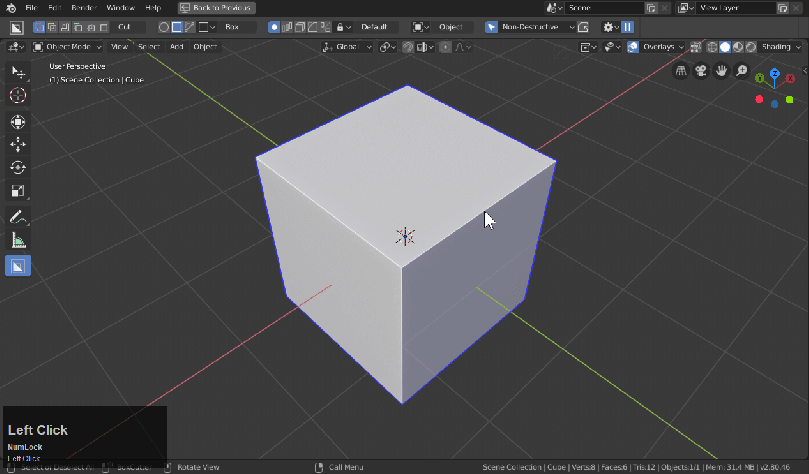
Task: Select the Cursor tool in the left toolbar
Action: point(18,95)
